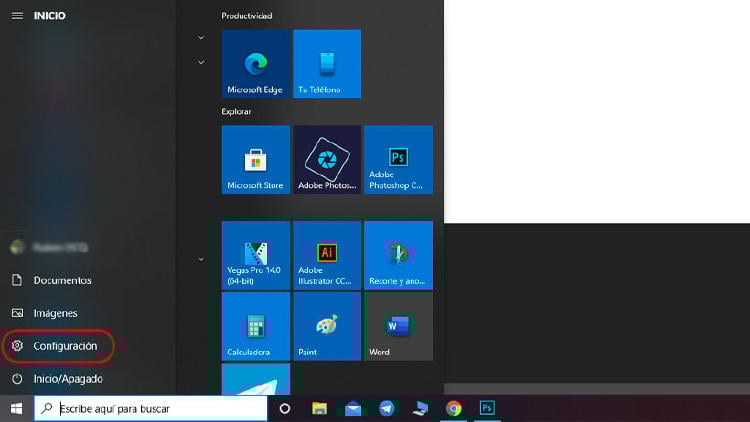Toggle the INICIO hamburger menu
This screenshot has height=422, width=750.
[x=17, y=15]
